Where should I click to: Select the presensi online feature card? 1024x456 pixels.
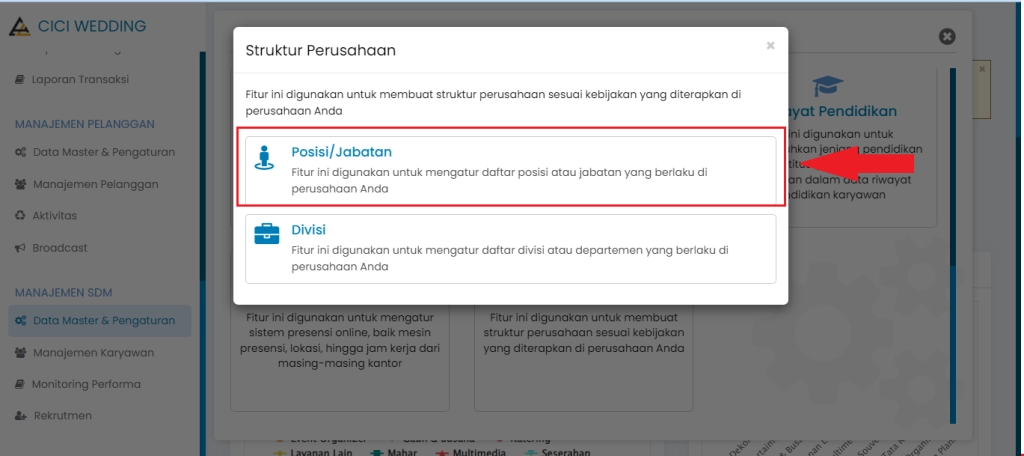point(340,359)
